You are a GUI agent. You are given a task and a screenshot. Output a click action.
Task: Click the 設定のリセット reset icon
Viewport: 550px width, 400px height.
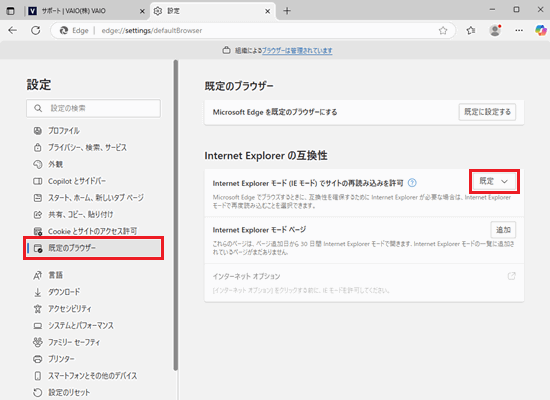[x=38, y=392]
